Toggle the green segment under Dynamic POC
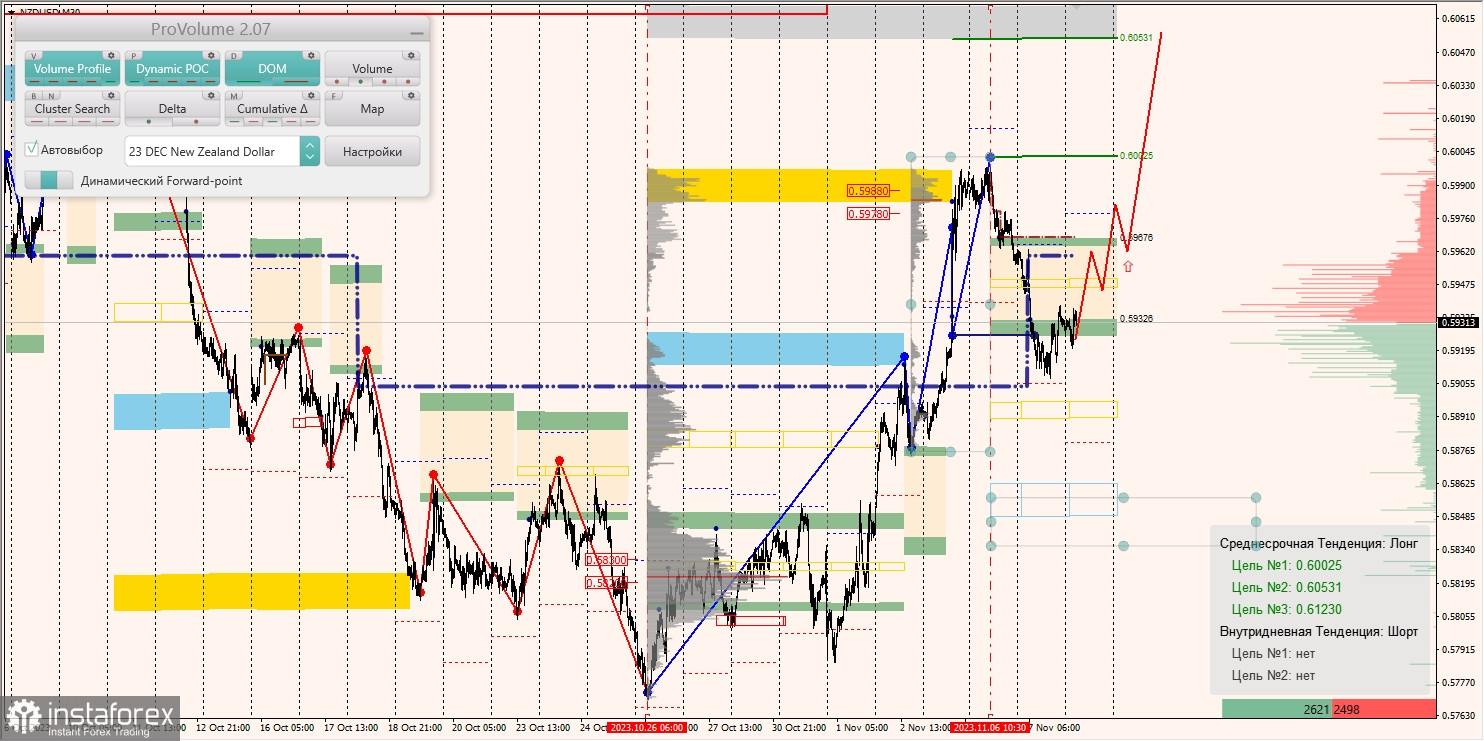 point(134,82)
